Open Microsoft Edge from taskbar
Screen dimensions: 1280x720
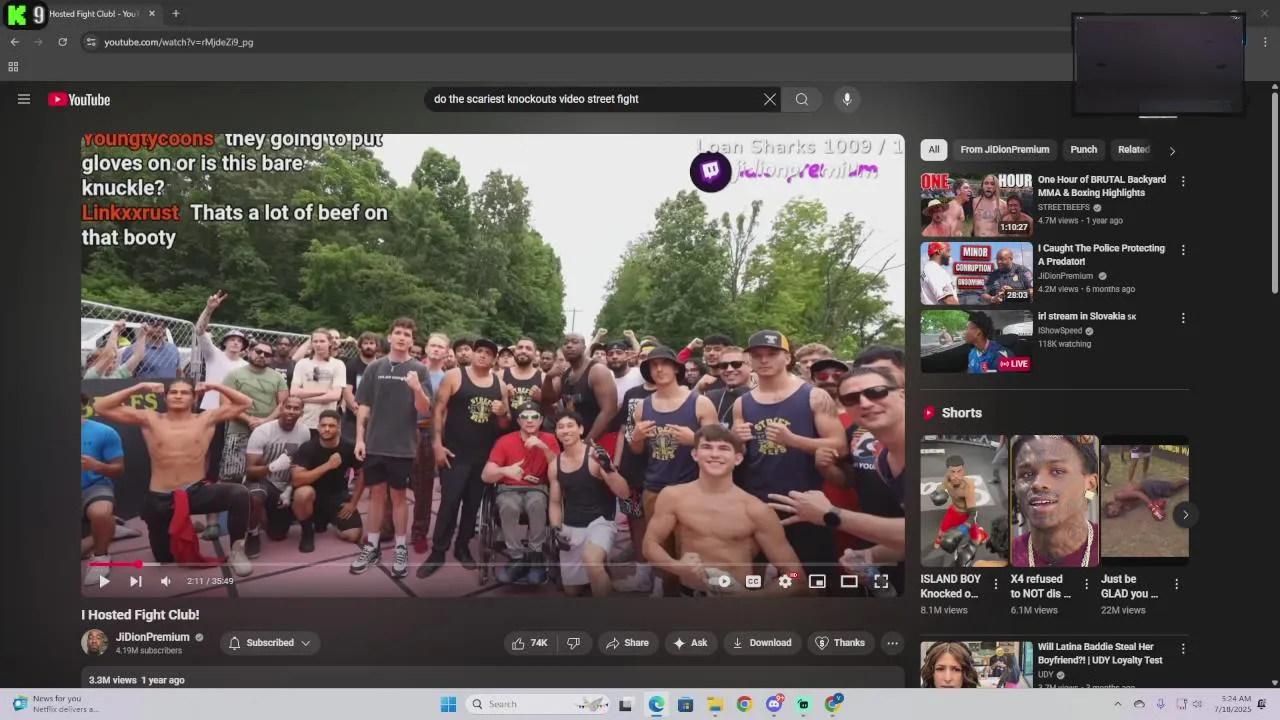point(656,704)
